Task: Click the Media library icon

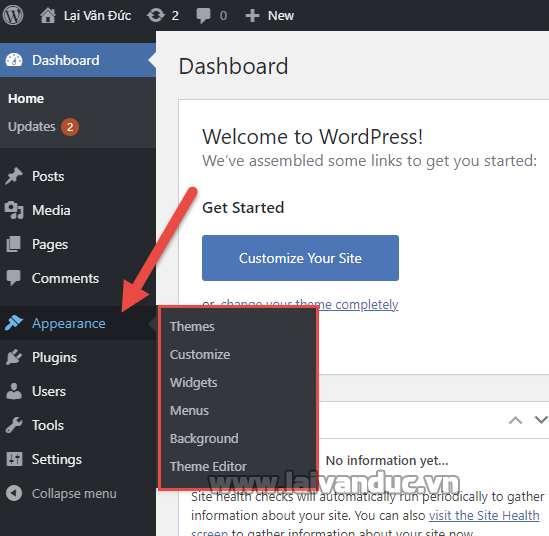Action: 14,210
